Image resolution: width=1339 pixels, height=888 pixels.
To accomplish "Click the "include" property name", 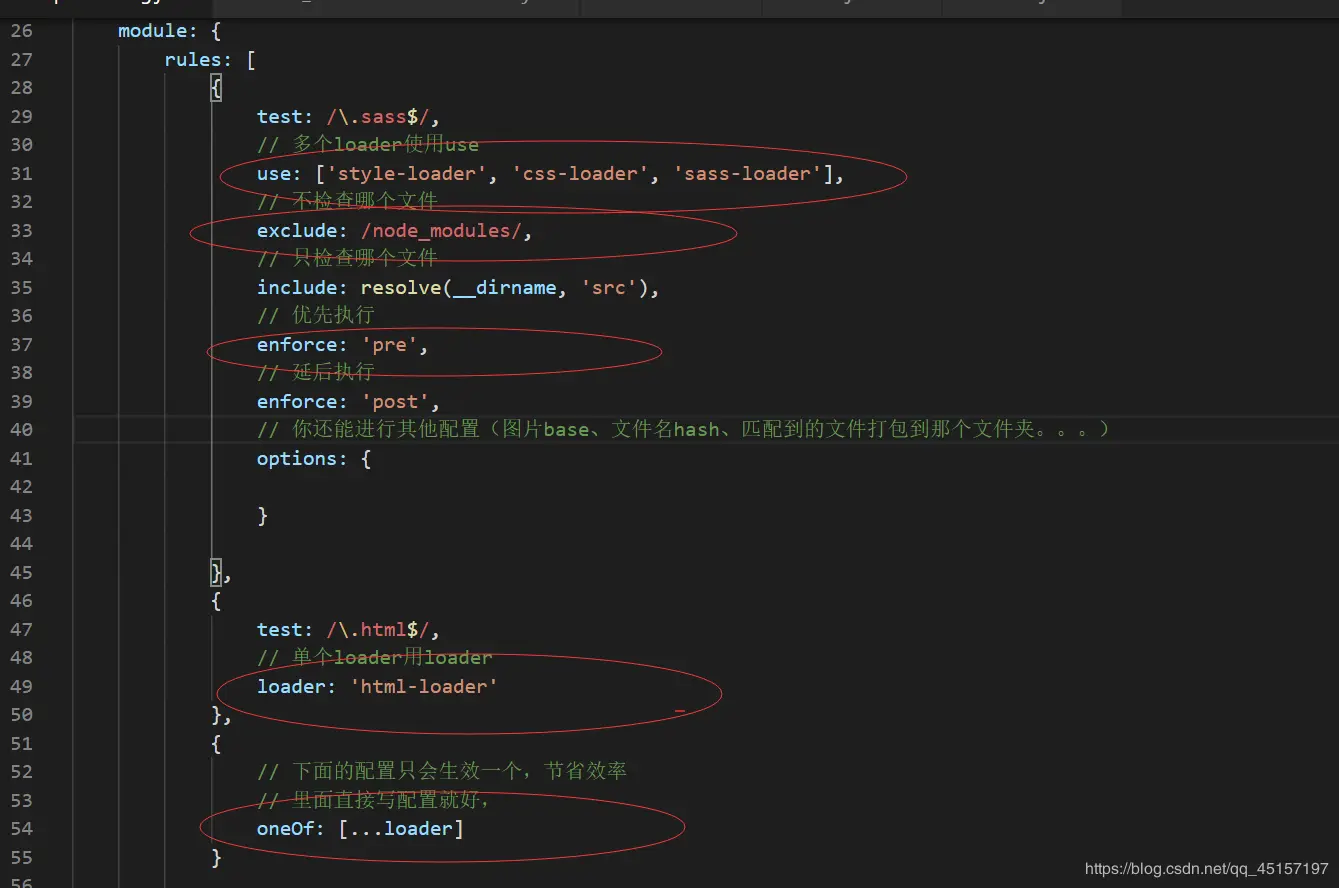I will coord(297,288).
